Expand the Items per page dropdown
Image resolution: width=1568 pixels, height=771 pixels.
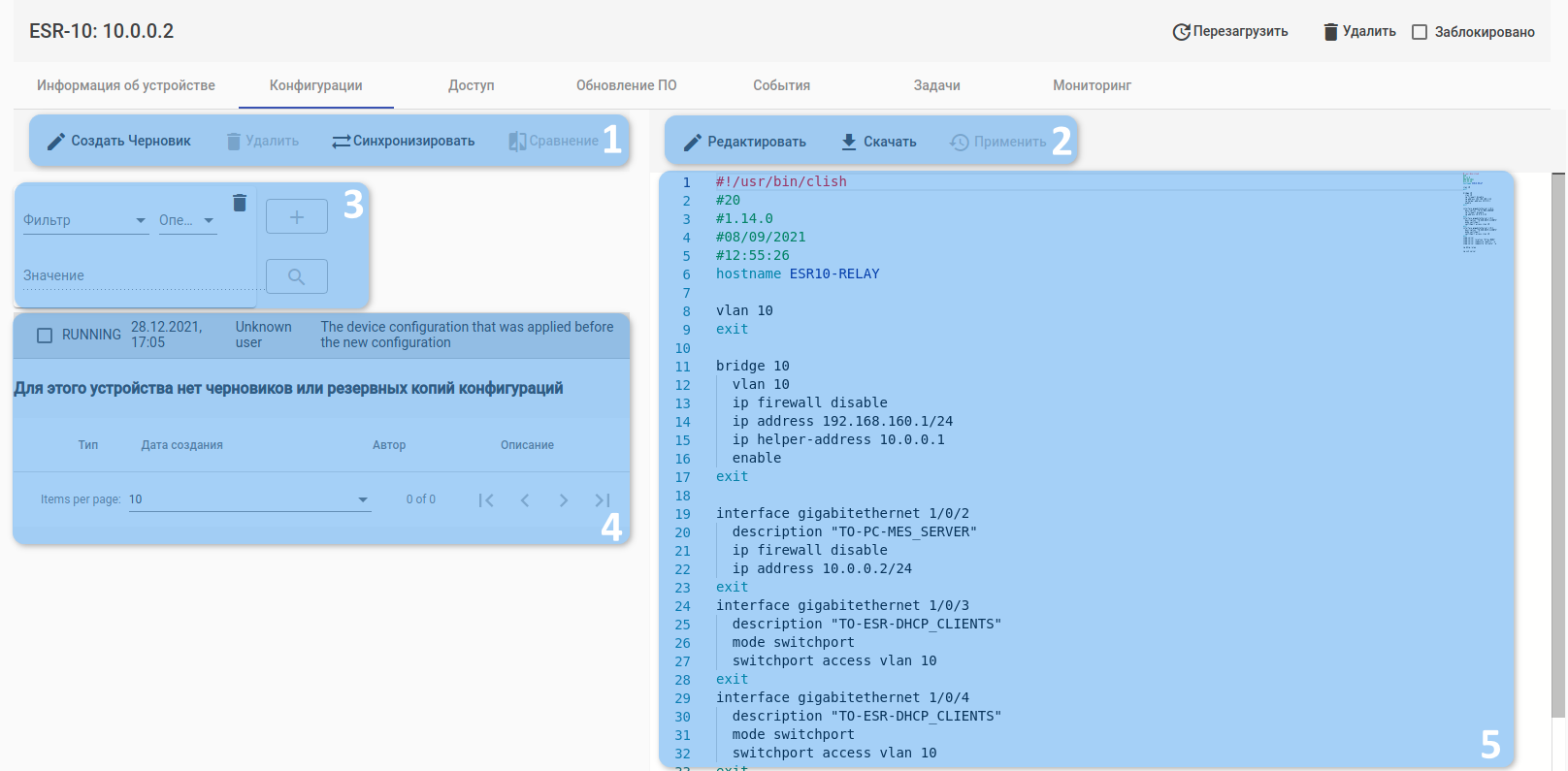click(249, 499)
